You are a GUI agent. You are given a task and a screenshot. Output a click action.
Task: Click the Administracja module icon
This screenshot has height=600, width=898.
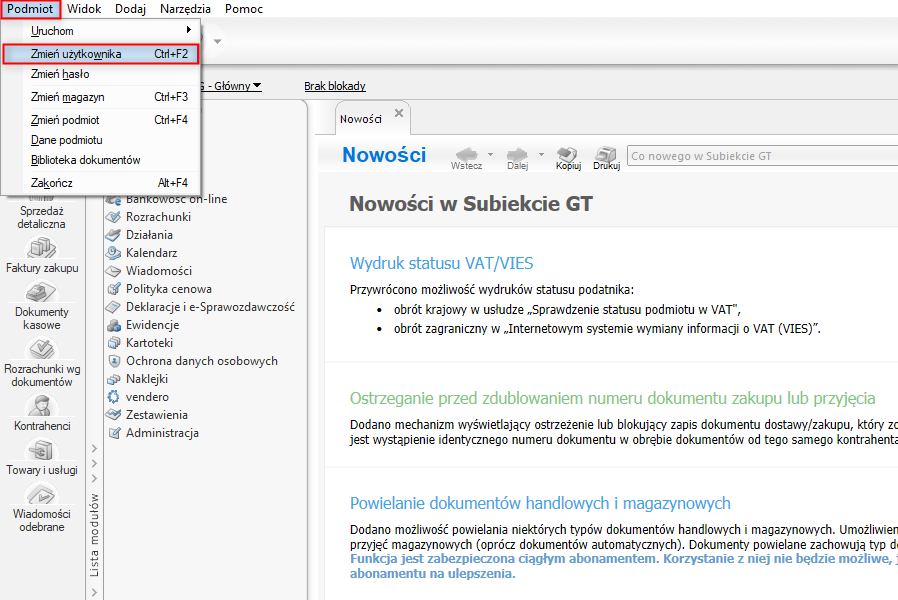114,433
